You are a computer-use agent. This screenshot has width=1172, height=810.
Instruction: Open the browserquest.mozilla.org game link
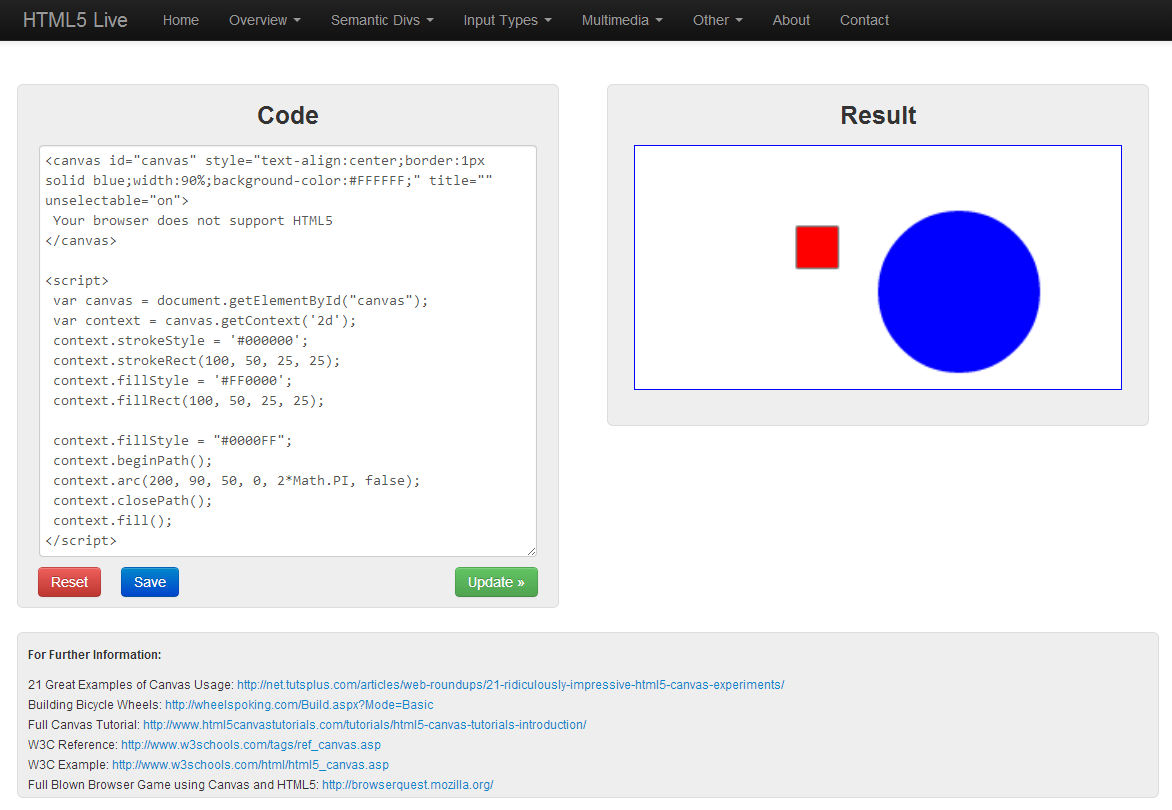pos(407,785)
